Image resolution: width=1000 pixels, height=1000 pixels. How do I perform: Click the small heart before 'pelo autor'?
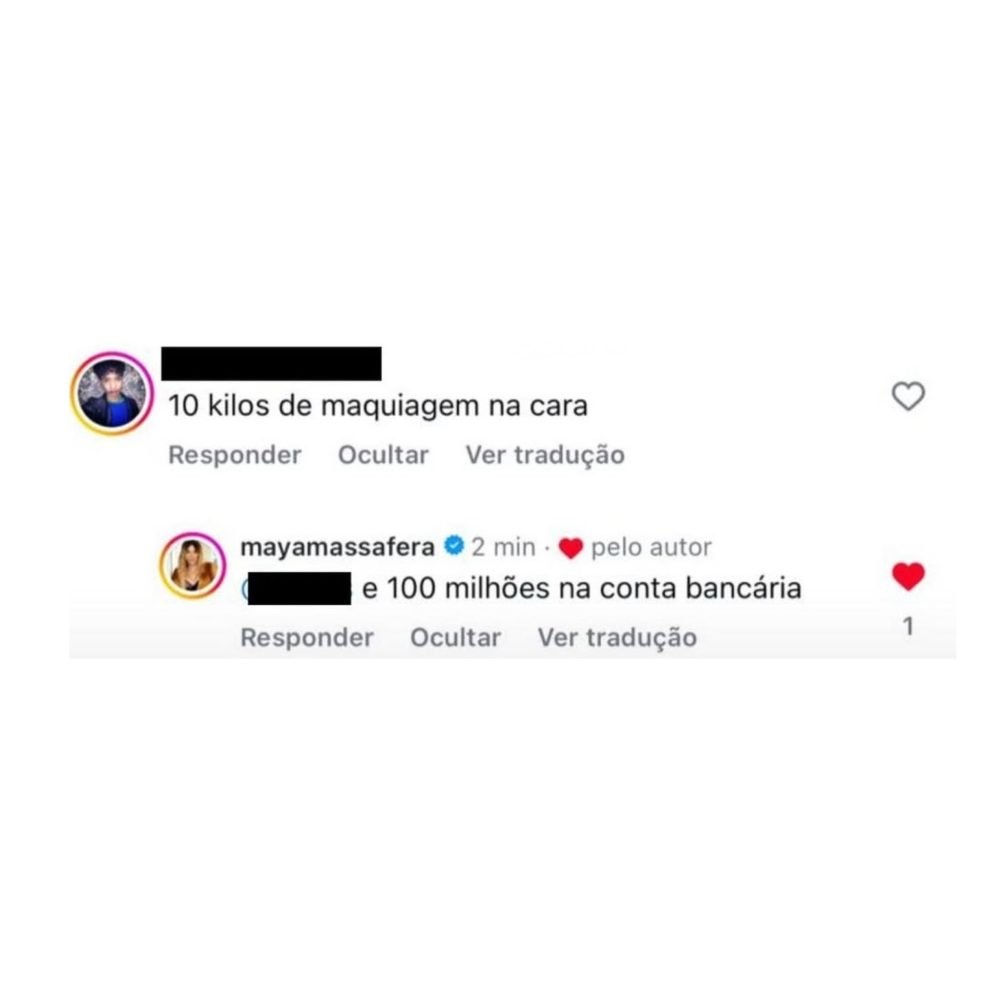(x=570, y=548)
